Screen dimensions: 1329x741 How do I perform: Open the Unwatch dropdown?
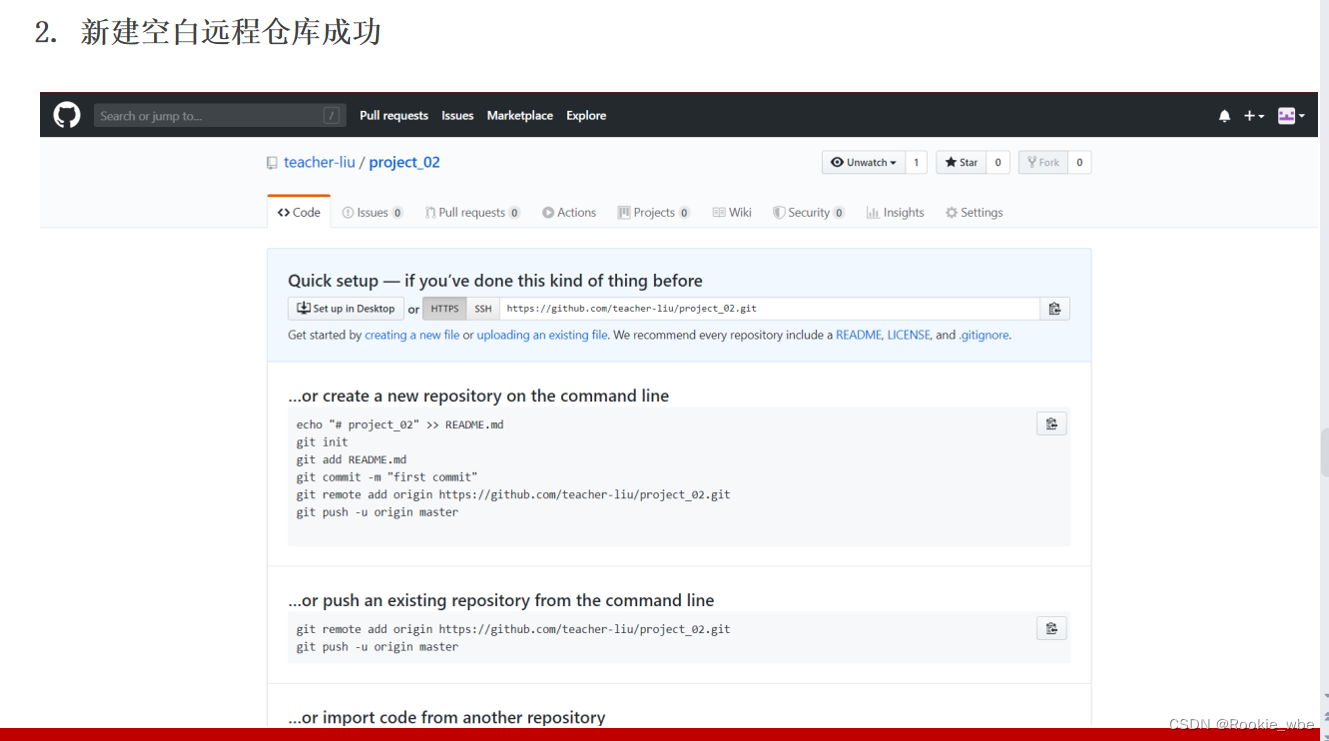click(864, 162)
